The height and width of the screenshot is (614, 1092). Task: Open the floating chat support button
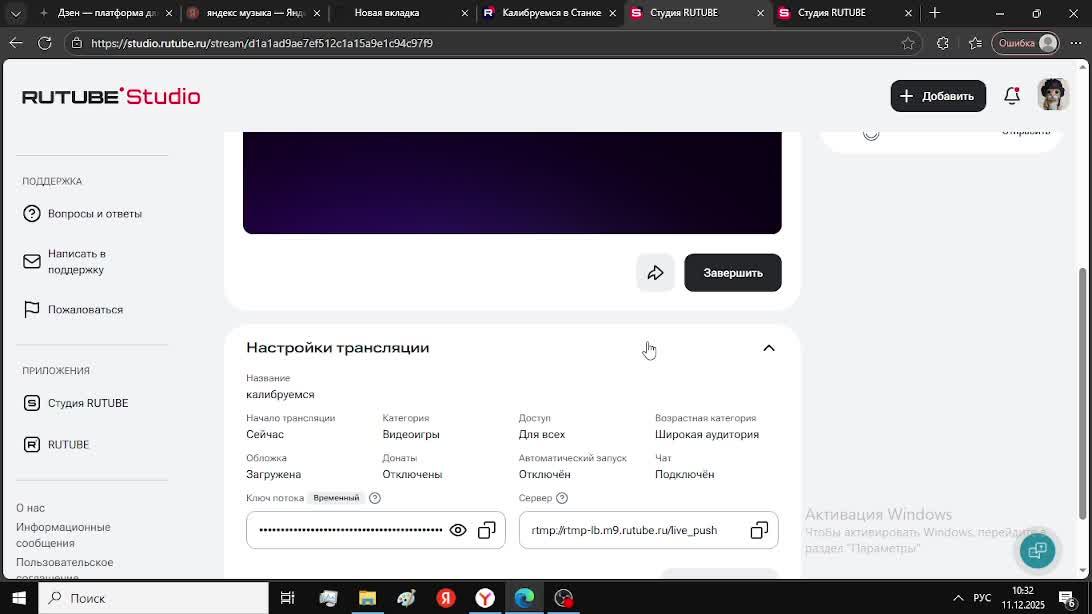click(x=1037, y=551)
